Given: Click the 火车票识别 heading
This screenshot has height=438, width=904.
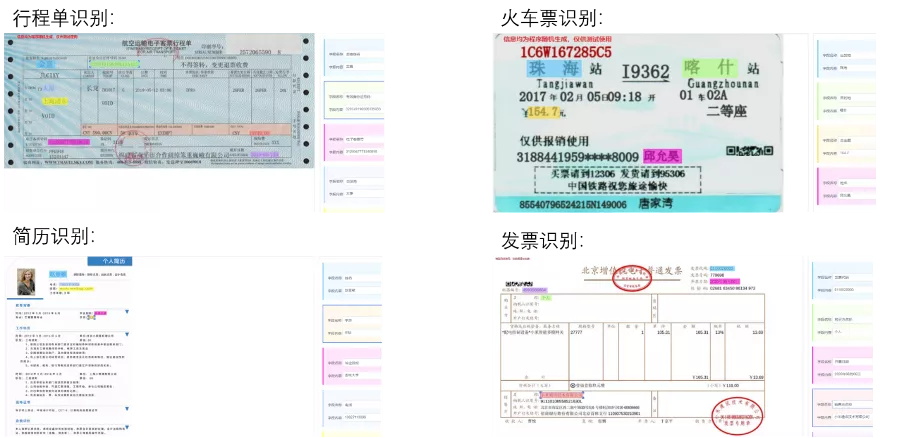Looking at the screenshot, I should (552, 17).
